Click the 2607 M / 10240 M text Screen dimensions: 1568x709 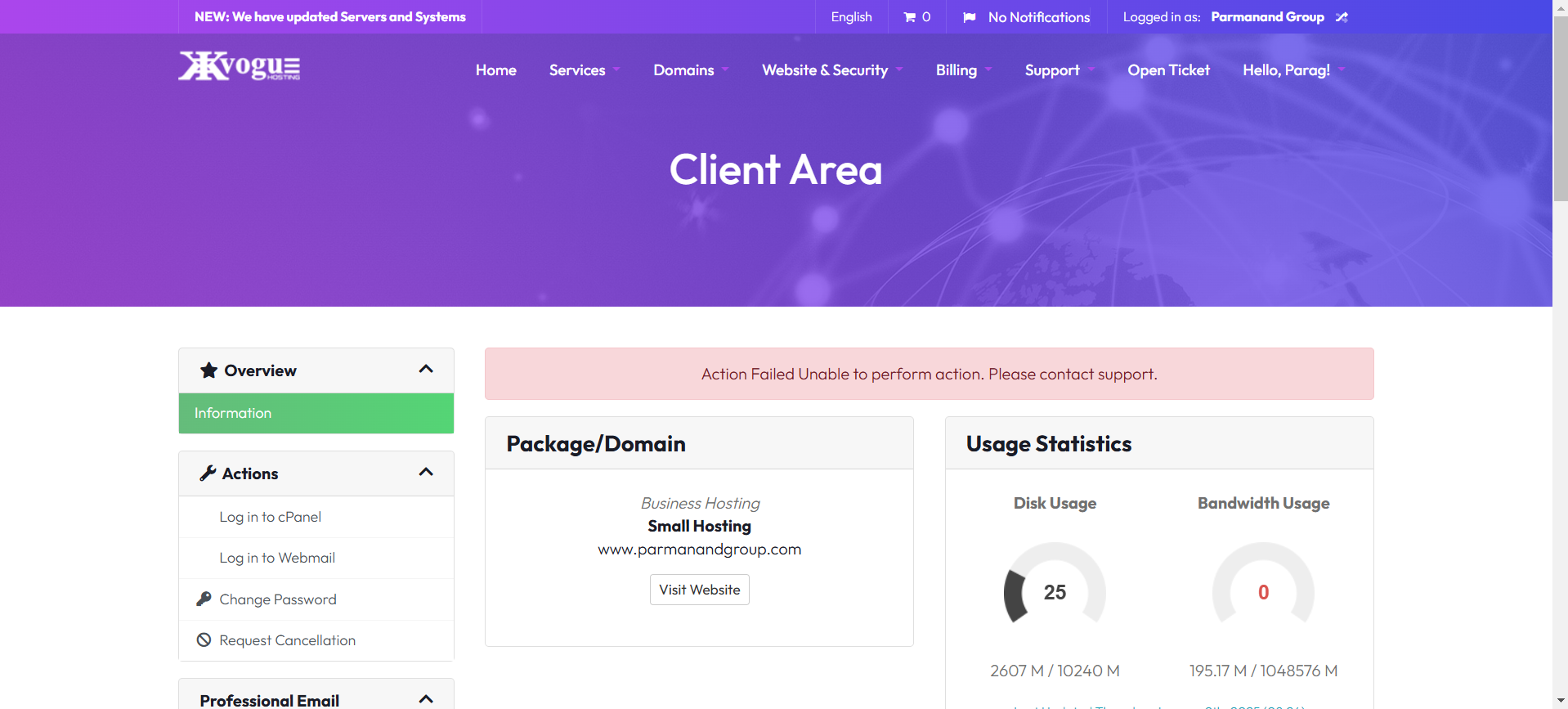[1055, 671]
